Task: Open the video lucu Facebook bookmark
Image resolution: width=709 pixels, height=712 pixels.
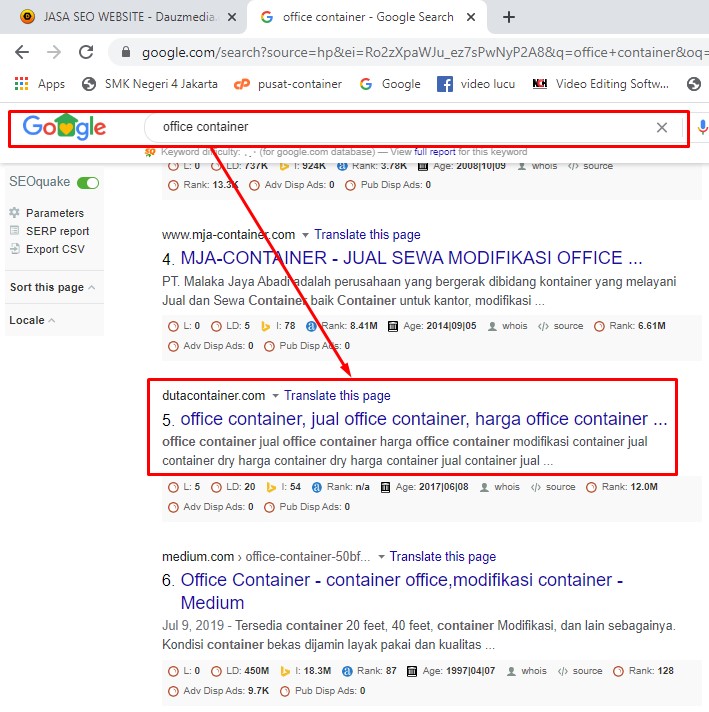Action: coord(476,84)
